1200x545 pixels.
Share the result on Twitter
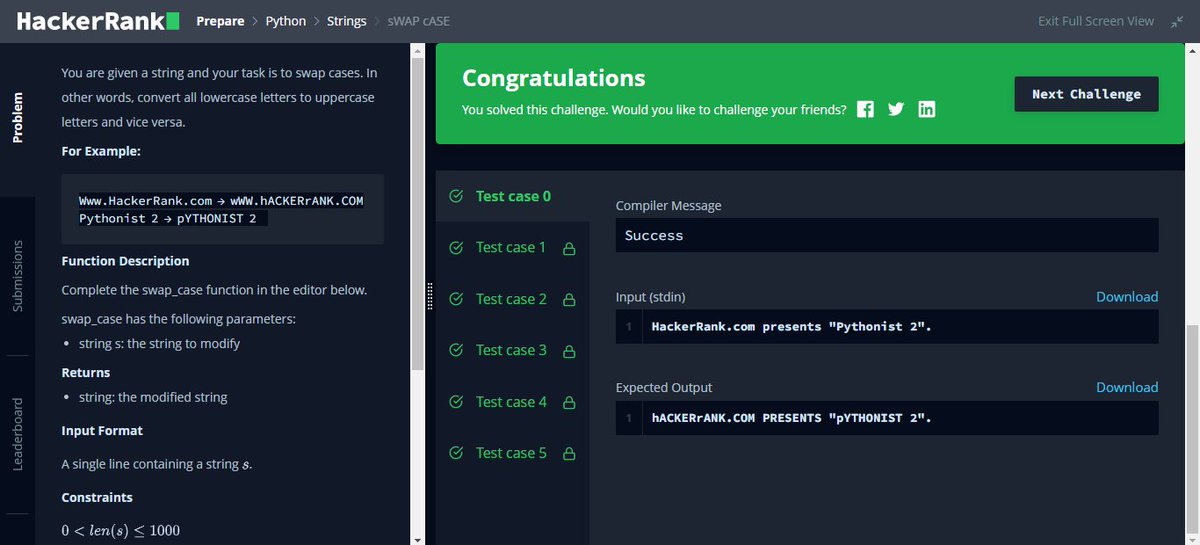coord(896,109)
